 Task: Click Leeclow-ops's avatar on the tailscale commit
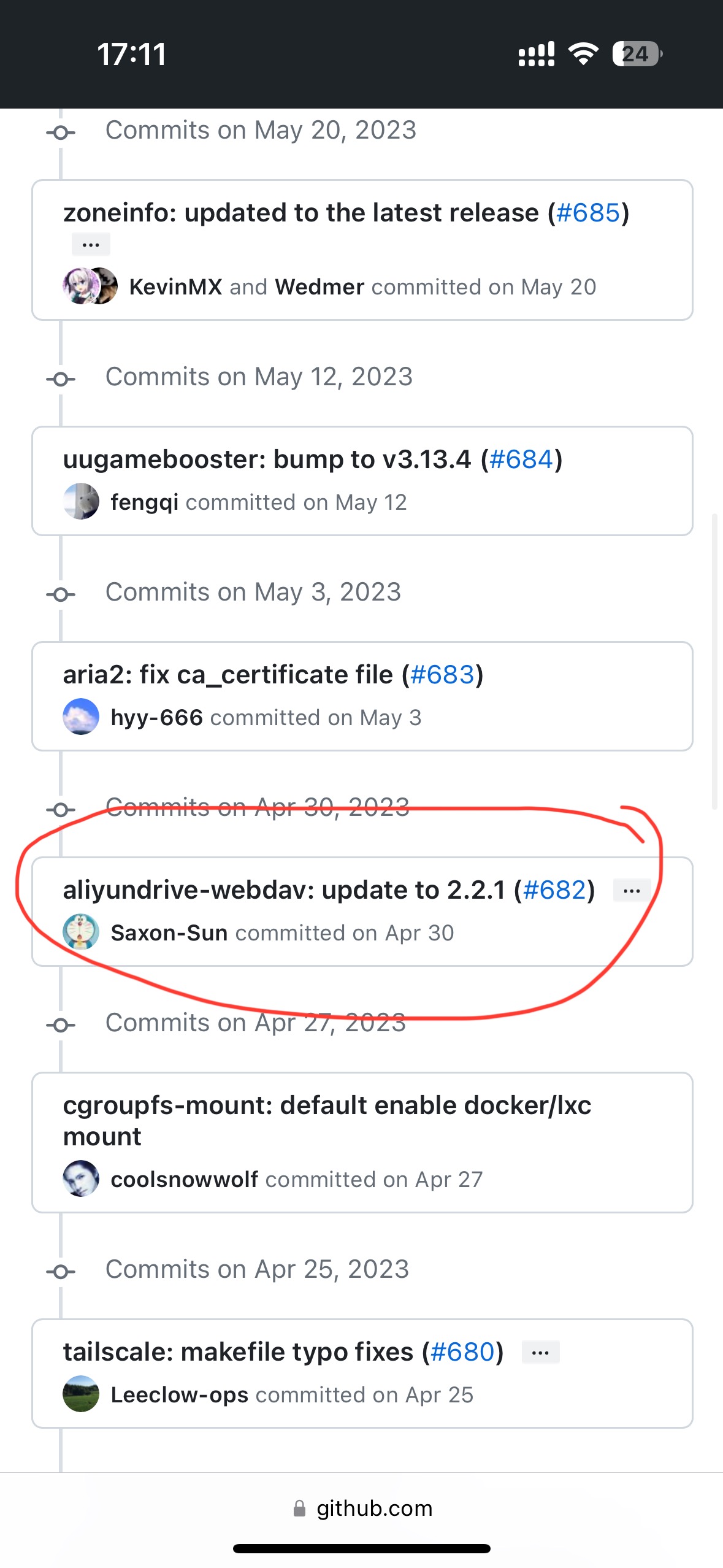tap(80, 1395)
